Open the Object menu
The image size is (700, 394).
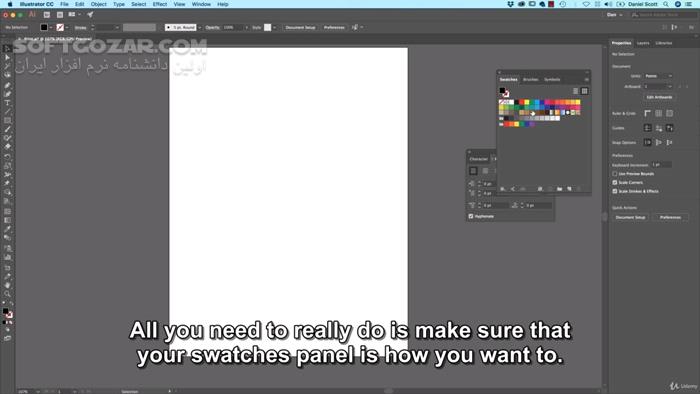pos(98,4)
